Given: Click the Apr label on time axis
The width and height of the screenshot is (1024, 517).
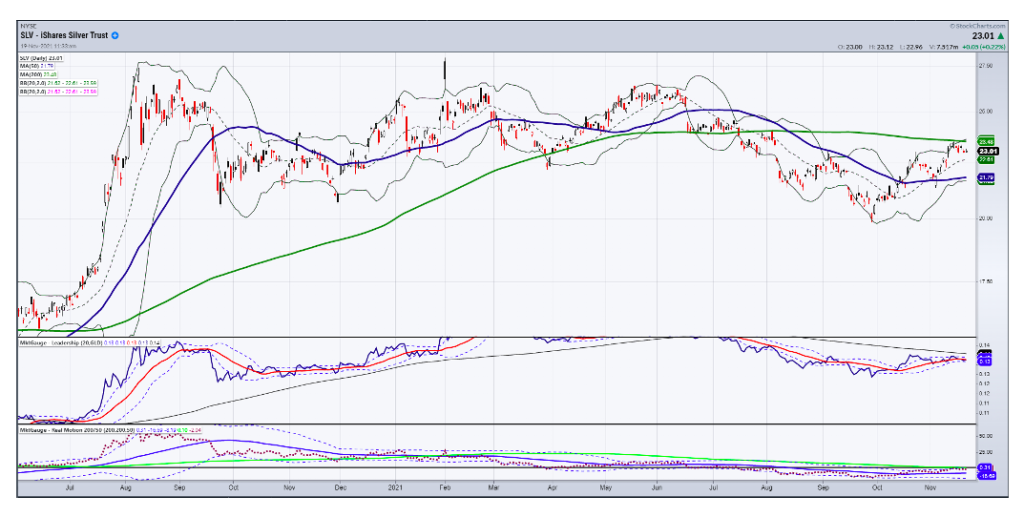Looking at the screenshot, I should (x=552, y=487).
